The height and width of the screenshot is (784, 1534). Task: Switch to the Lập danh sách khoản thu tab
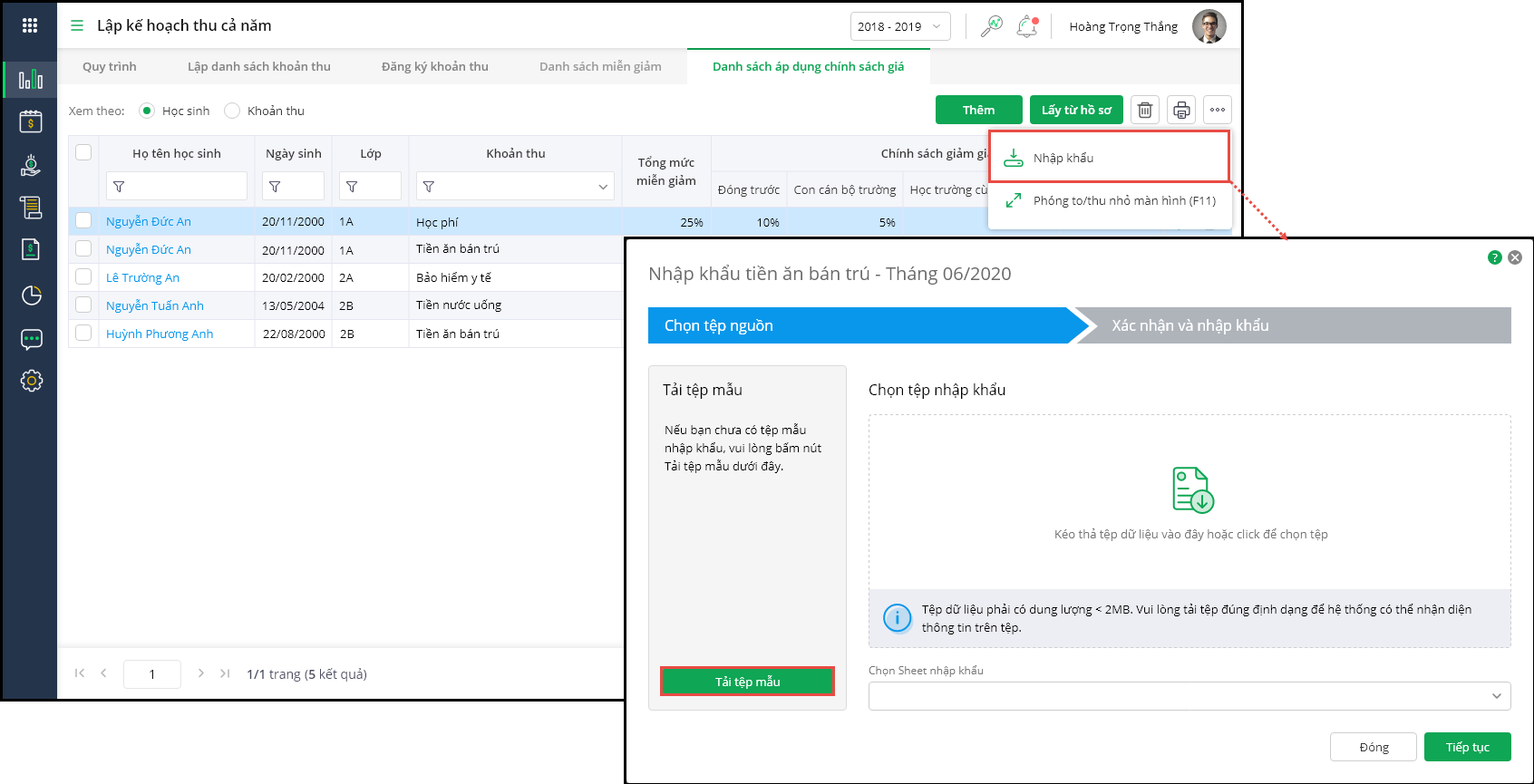click(259, 66)
